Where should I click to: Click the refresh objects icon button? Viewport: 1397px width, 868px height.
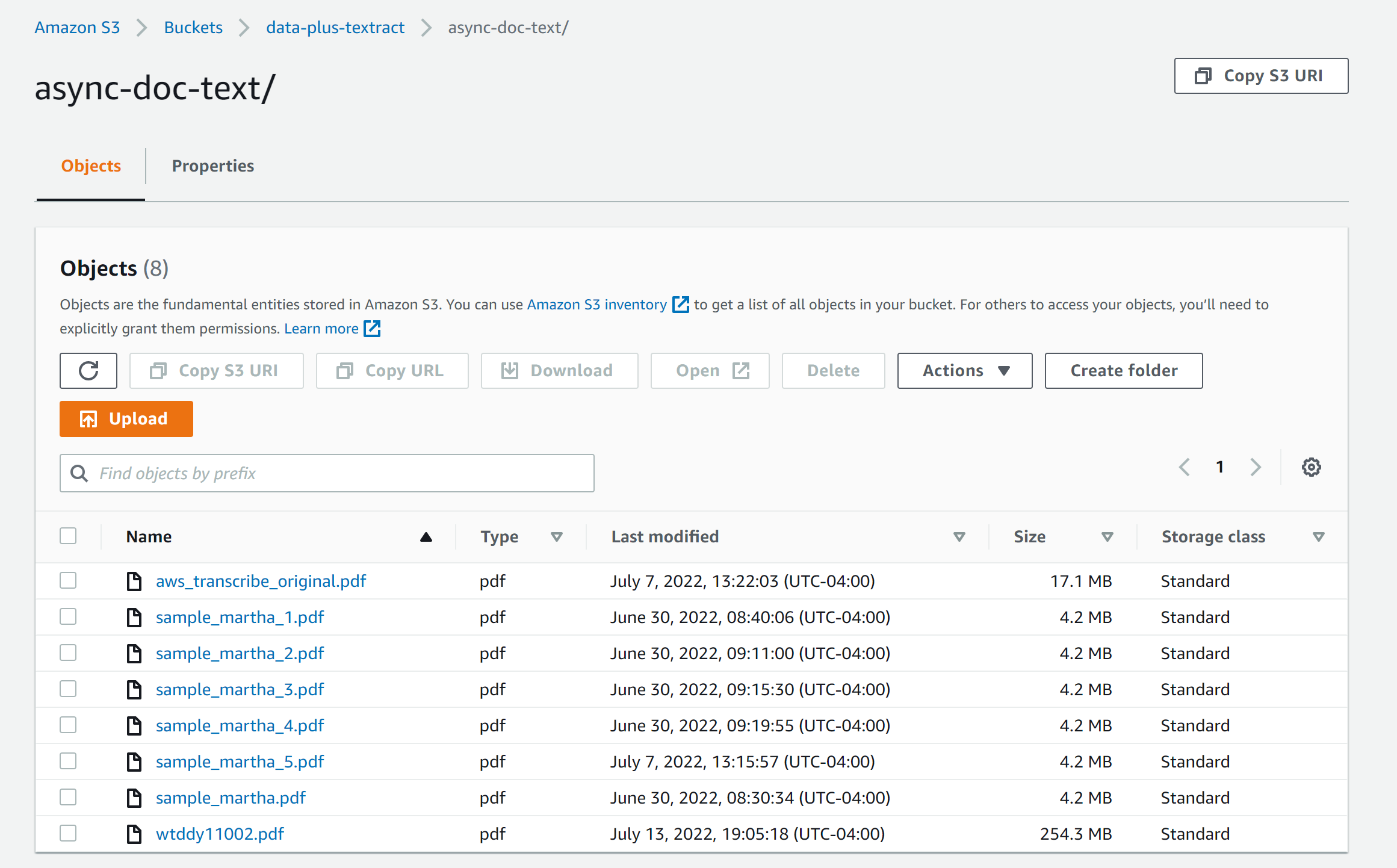point(88,371)
